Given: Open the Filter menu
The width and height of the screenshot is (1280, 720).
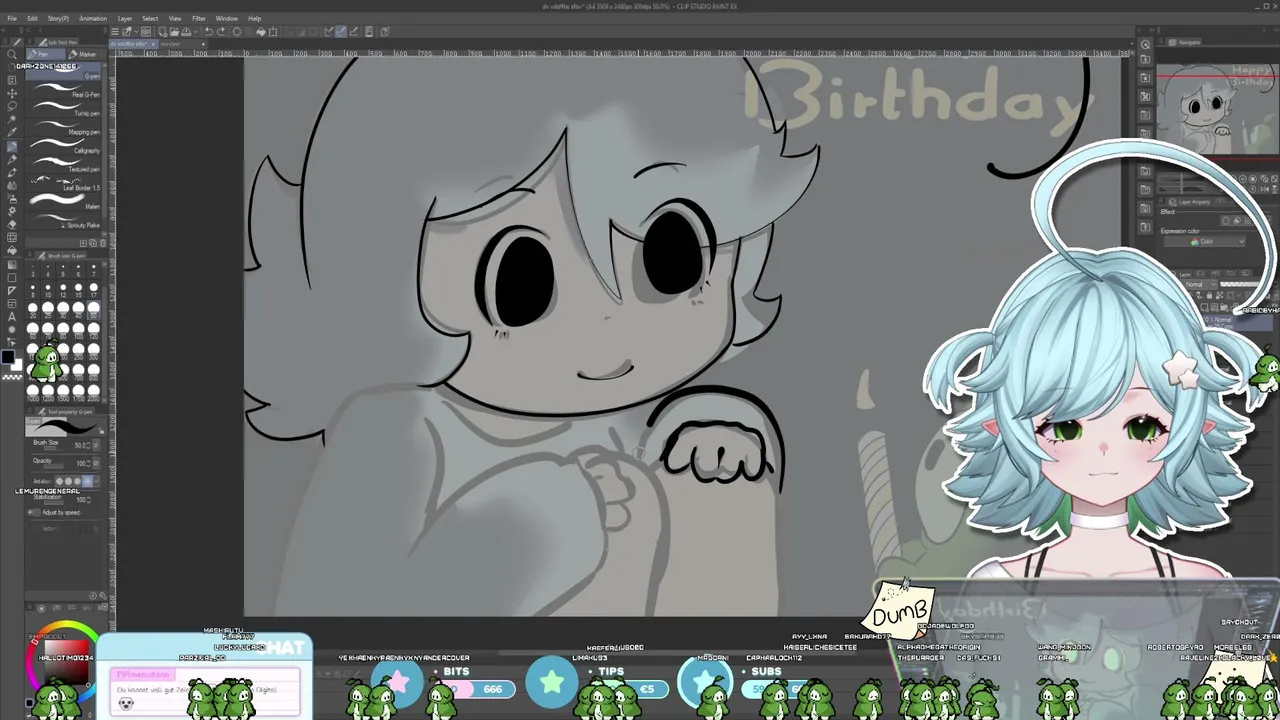Looking at the screenshot, I should coord(199,18).
